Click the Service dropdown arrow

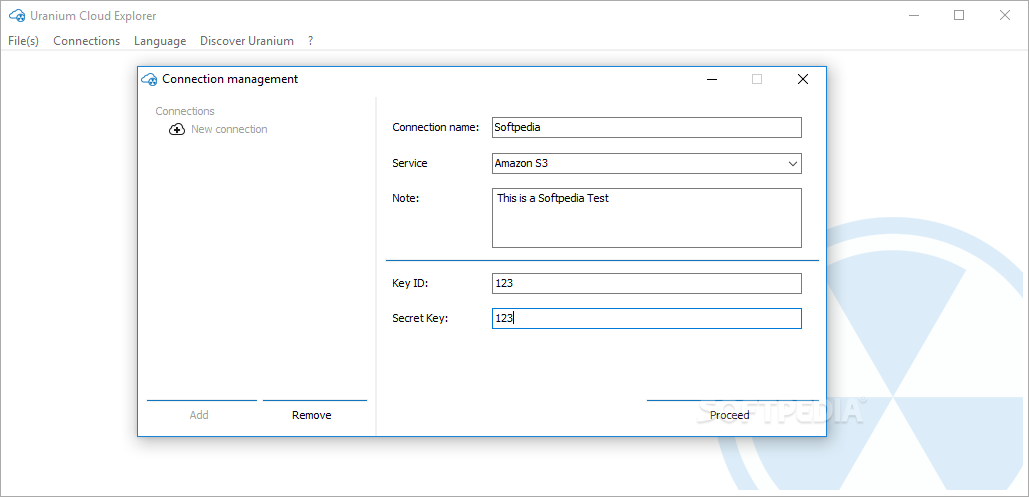(793, 163)
